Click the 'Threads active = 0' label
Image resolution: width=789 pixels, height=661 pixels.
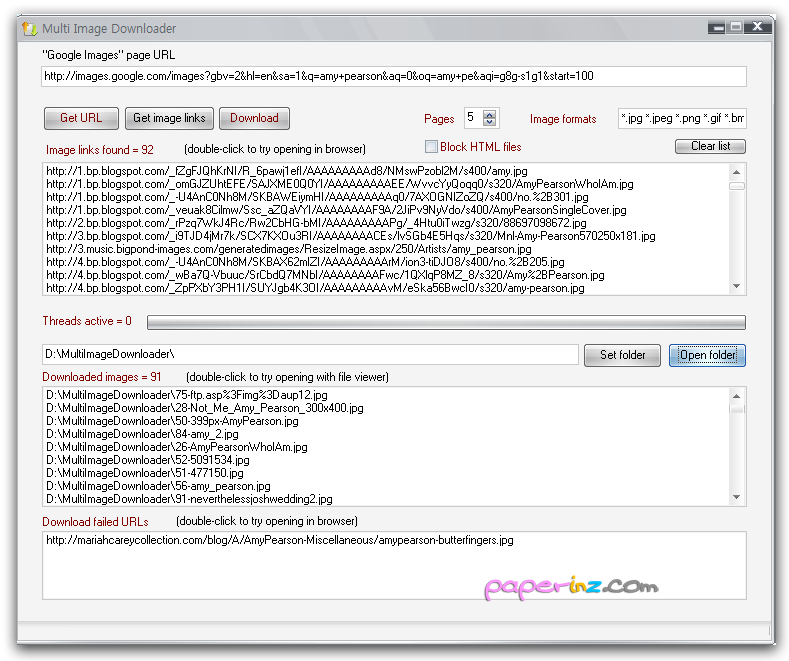[87, 321]
